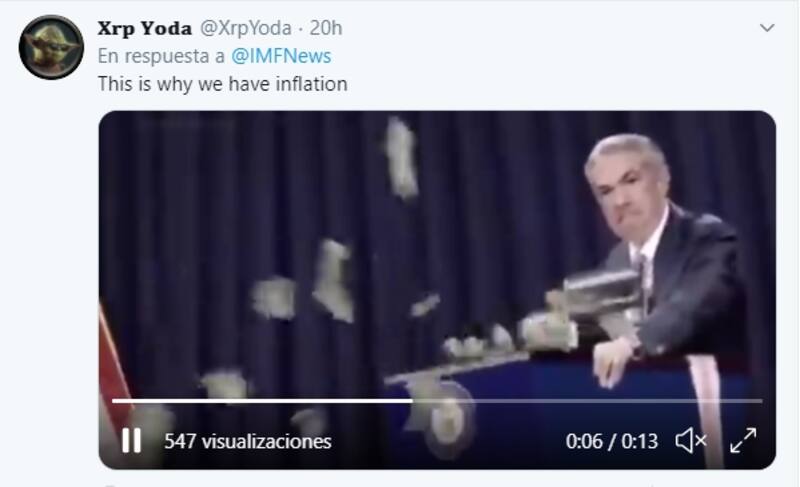Viewport: 800px width, 487px height.
Task: Click the 547 visualizaciones view counter
Action: click(x=247, y=441)
